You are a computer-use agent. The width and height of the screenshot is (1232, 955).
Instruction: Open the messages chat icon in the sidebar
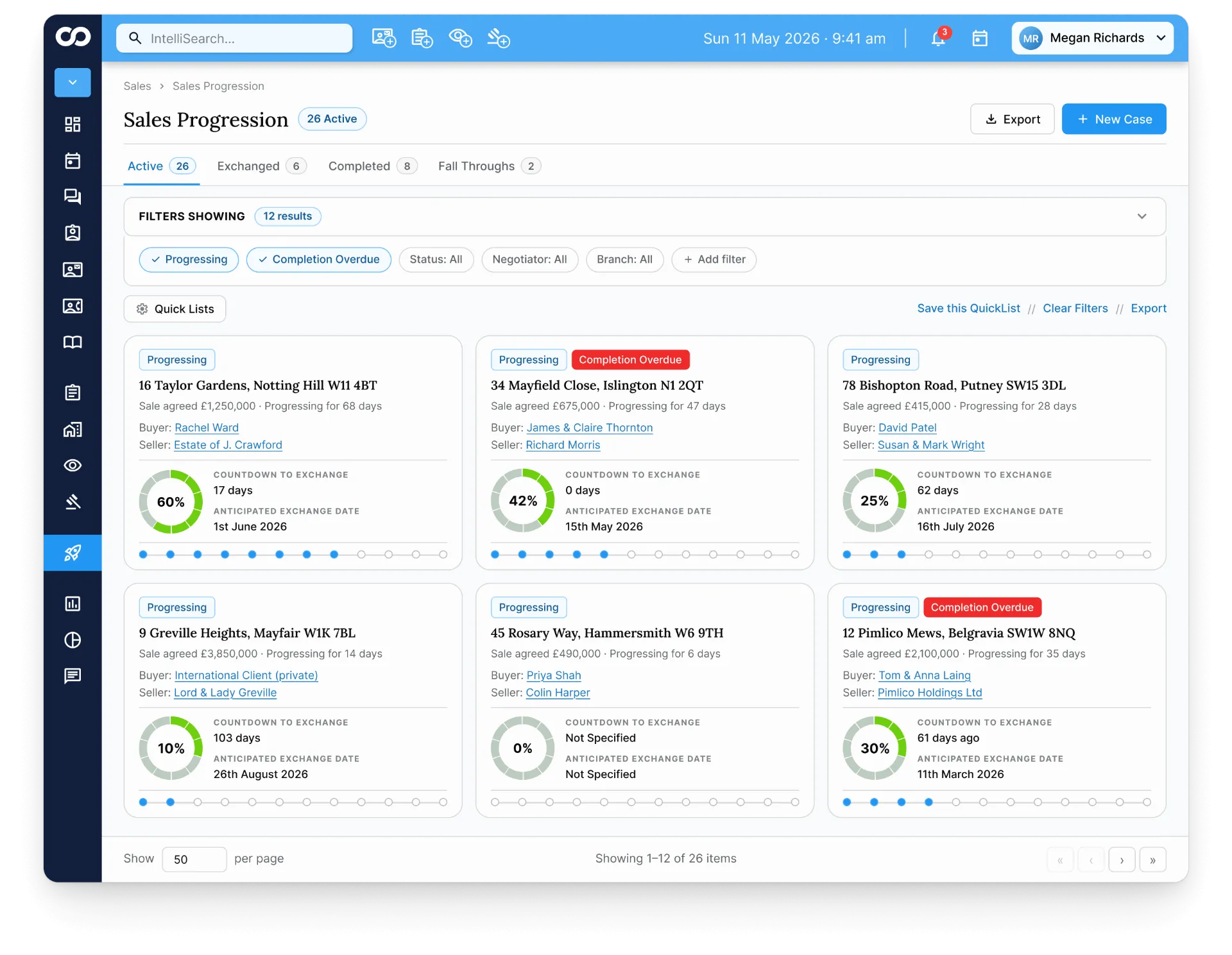tap(73, 196)
